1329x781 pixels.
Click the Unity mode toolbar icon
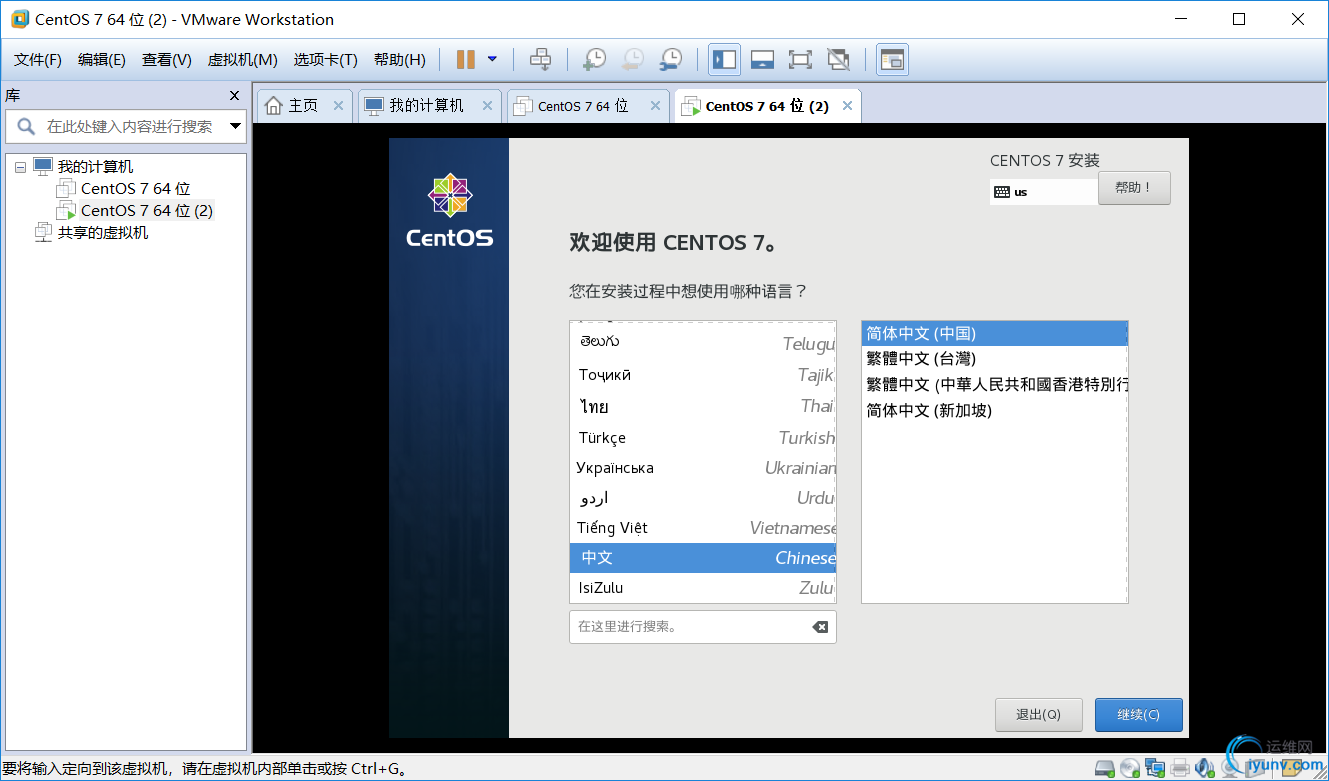pyautogui.click(x=838, y=60)
